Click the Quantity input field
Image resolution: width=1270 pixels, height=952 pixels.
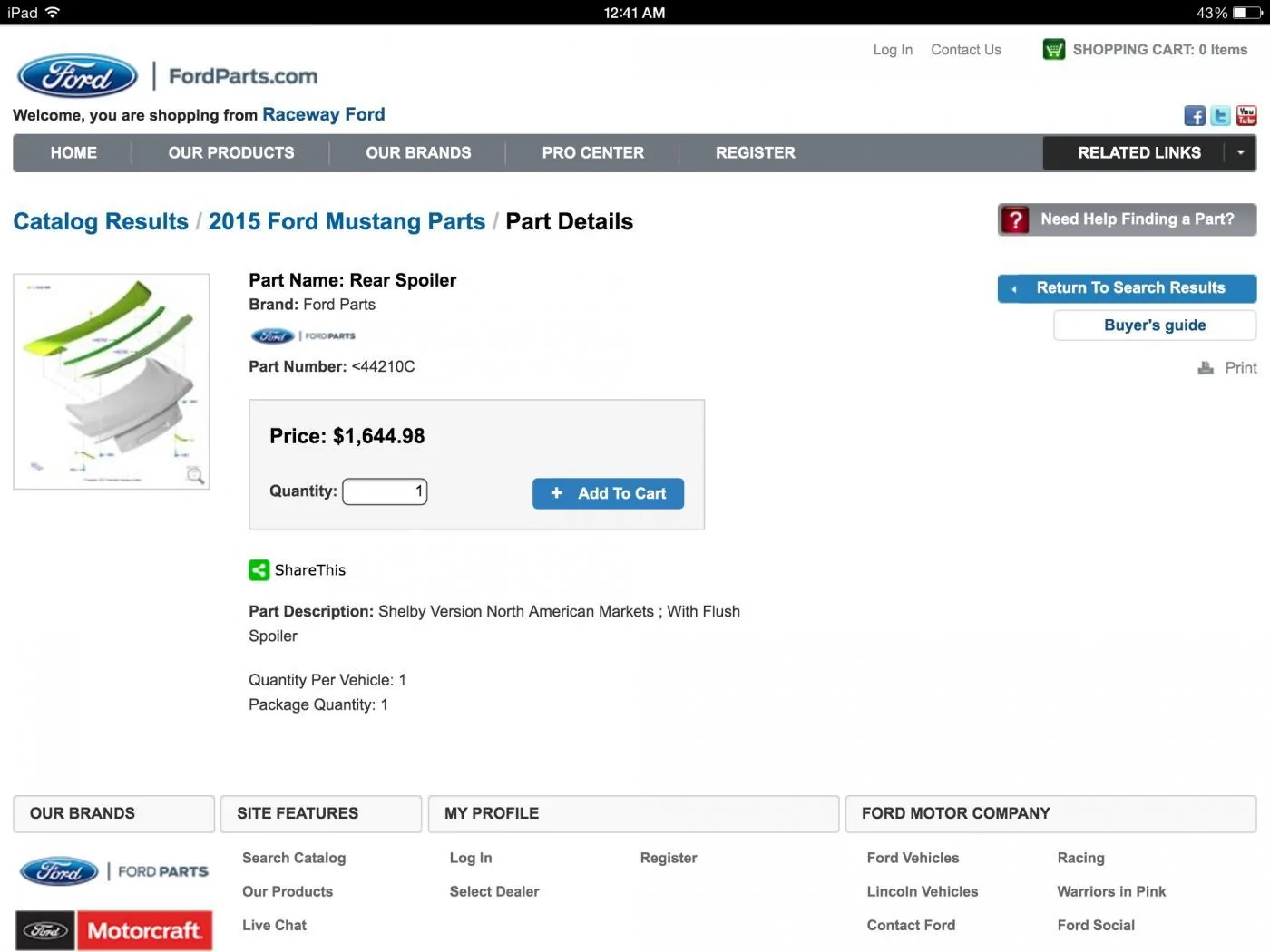385,491
